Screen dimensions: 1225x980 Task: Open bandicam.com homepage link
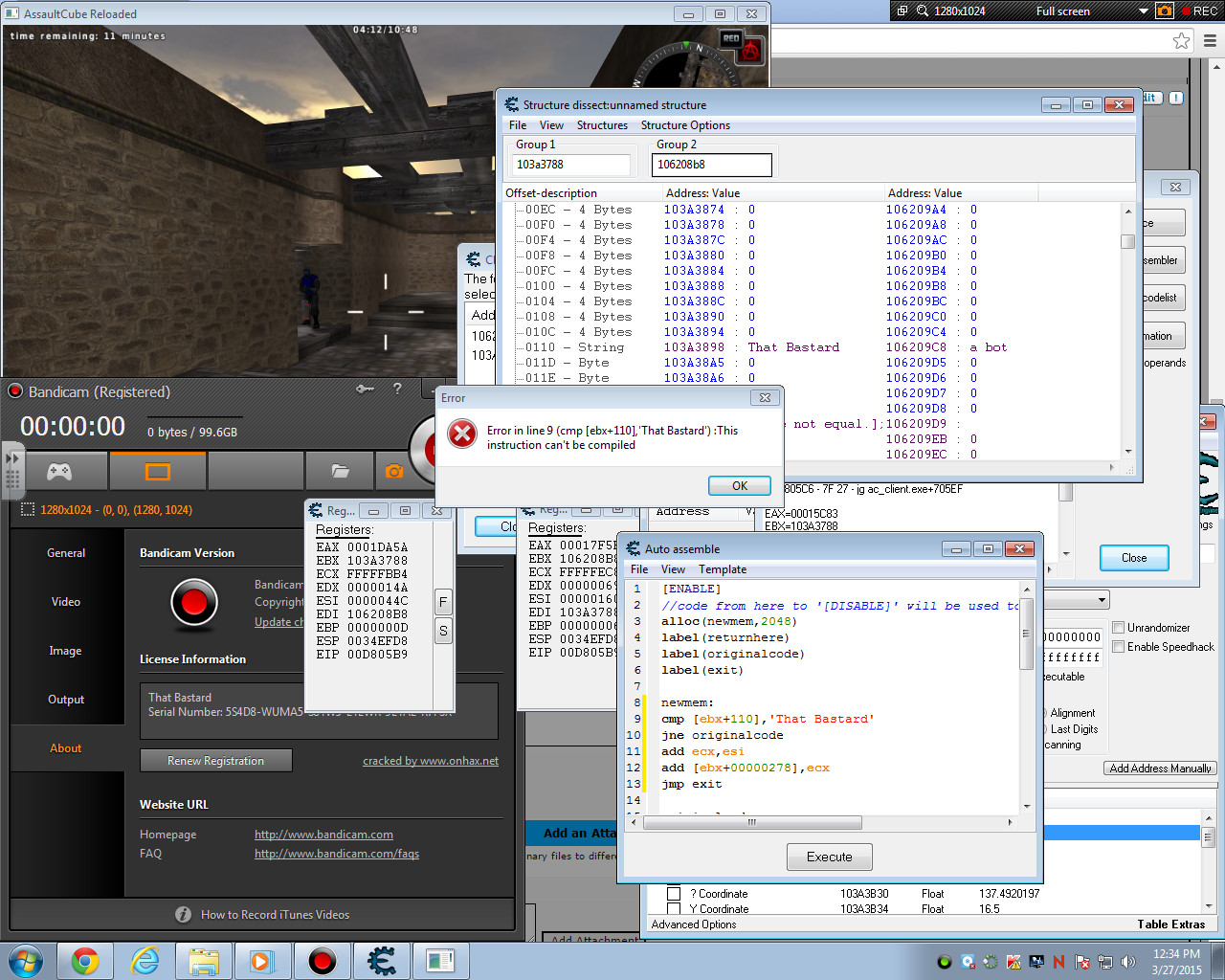[x=323, y=835]
